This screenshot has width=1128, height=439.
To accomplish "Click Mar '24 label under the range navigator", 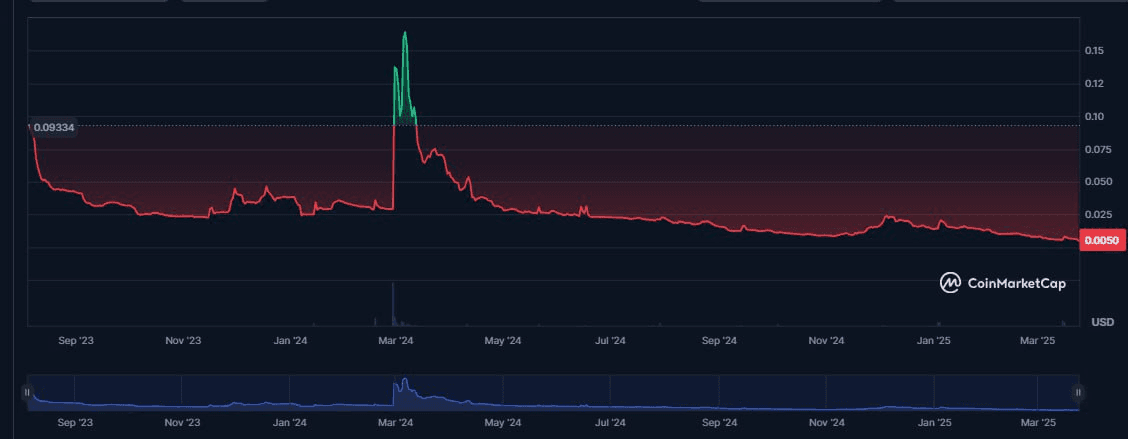I will pyautogui.click(x=396, y=424).
